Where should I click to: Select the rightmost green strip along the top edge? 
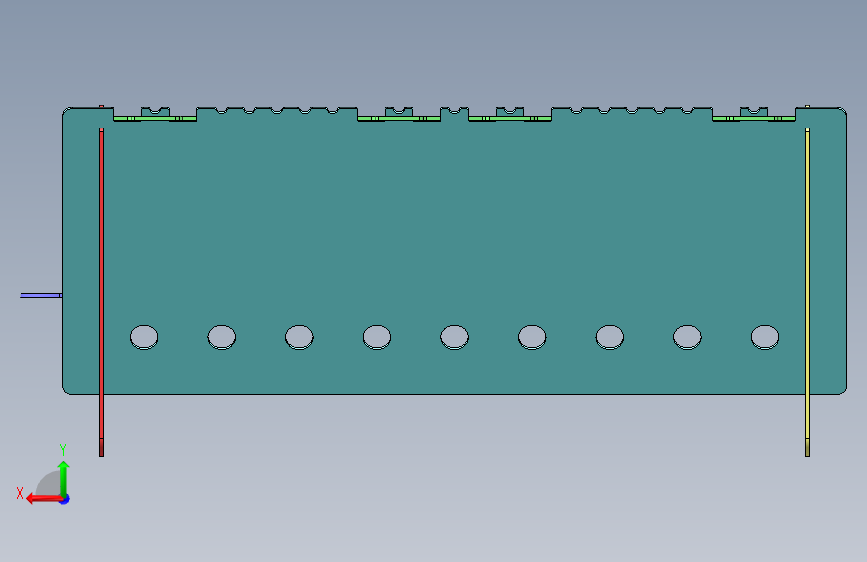coord(754,118)
